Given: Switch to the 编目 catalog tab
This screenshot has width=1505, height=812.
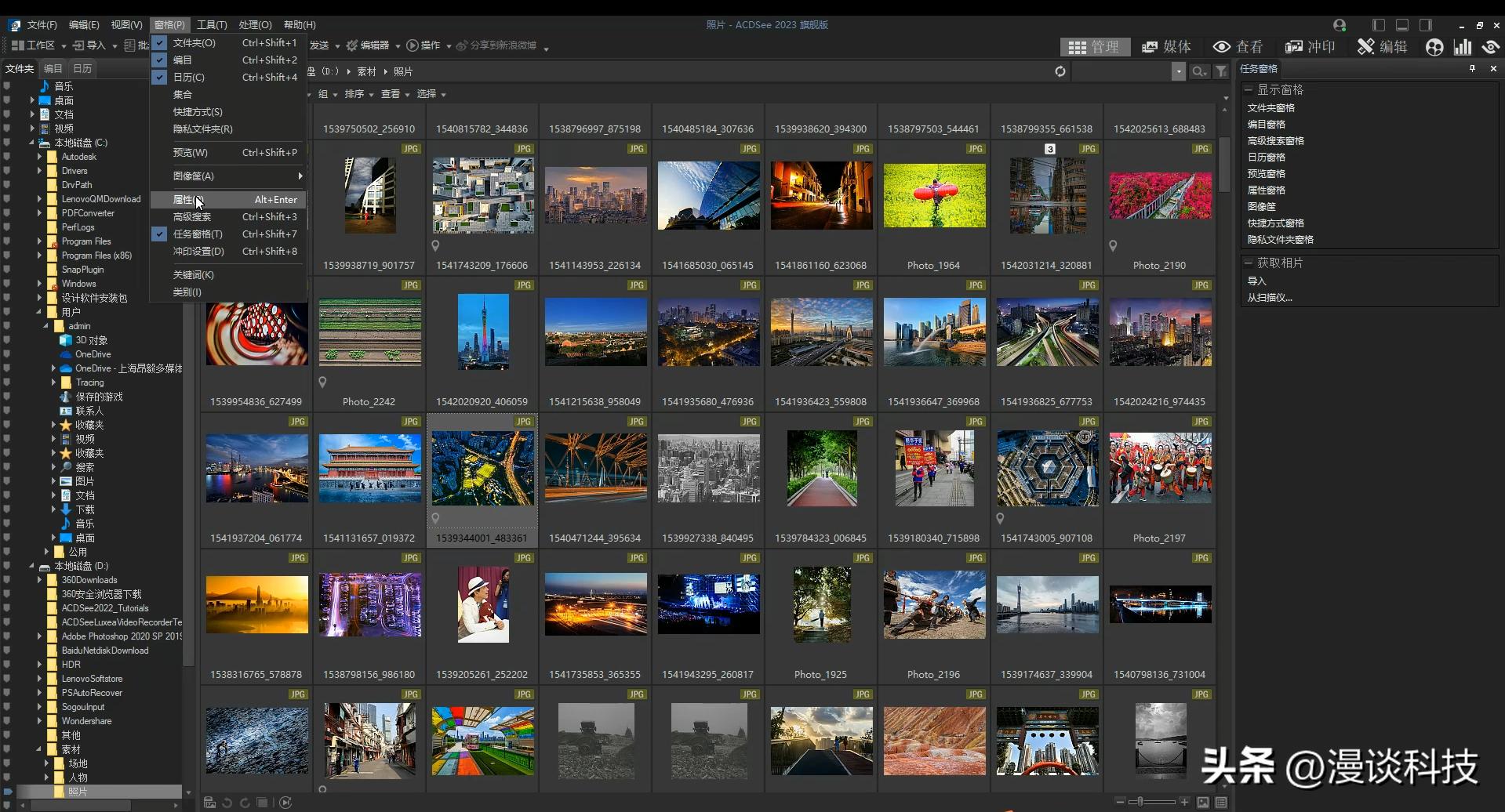Looking at the screenshot, I should 53,69.
